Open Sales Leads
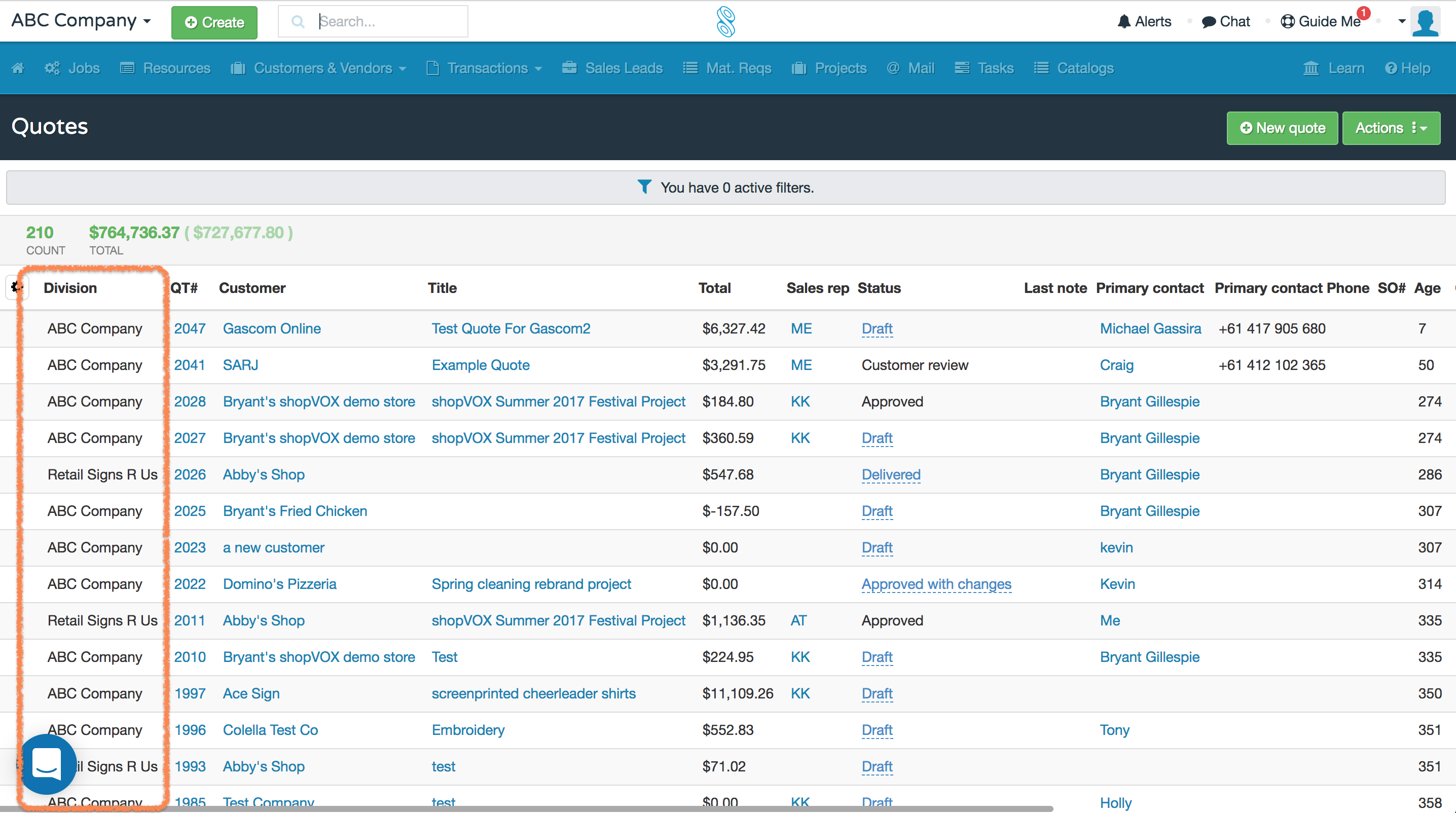1456x813 pixels. (x=612, y=68)
